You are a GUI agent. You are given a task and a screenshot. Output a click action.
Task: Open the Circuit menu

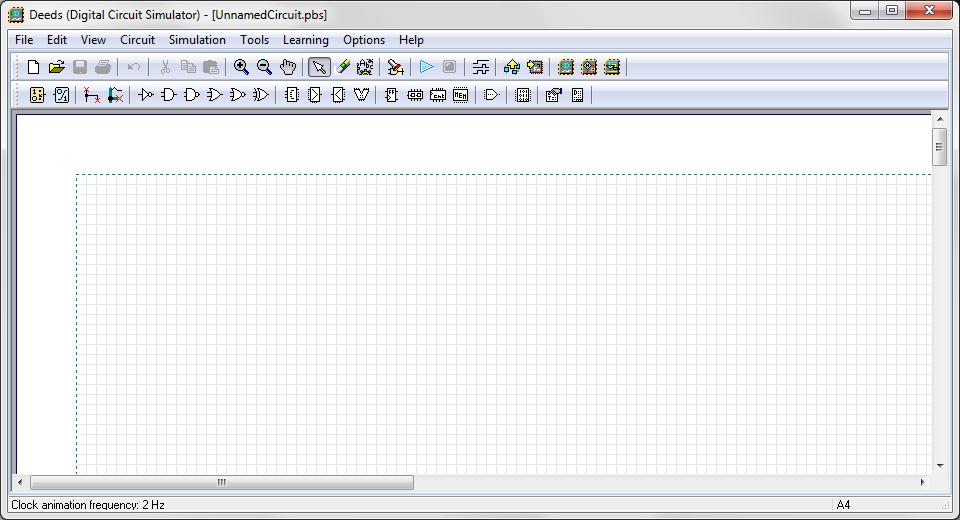[x=137, y=40]
